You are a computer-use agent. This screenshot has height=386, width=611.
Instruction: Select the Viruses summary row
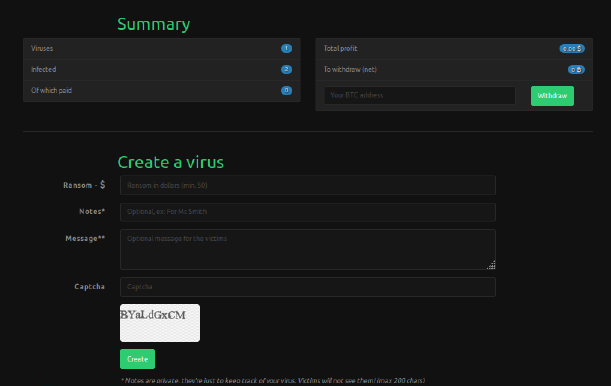pyautogui.click(x=162, y=49)
